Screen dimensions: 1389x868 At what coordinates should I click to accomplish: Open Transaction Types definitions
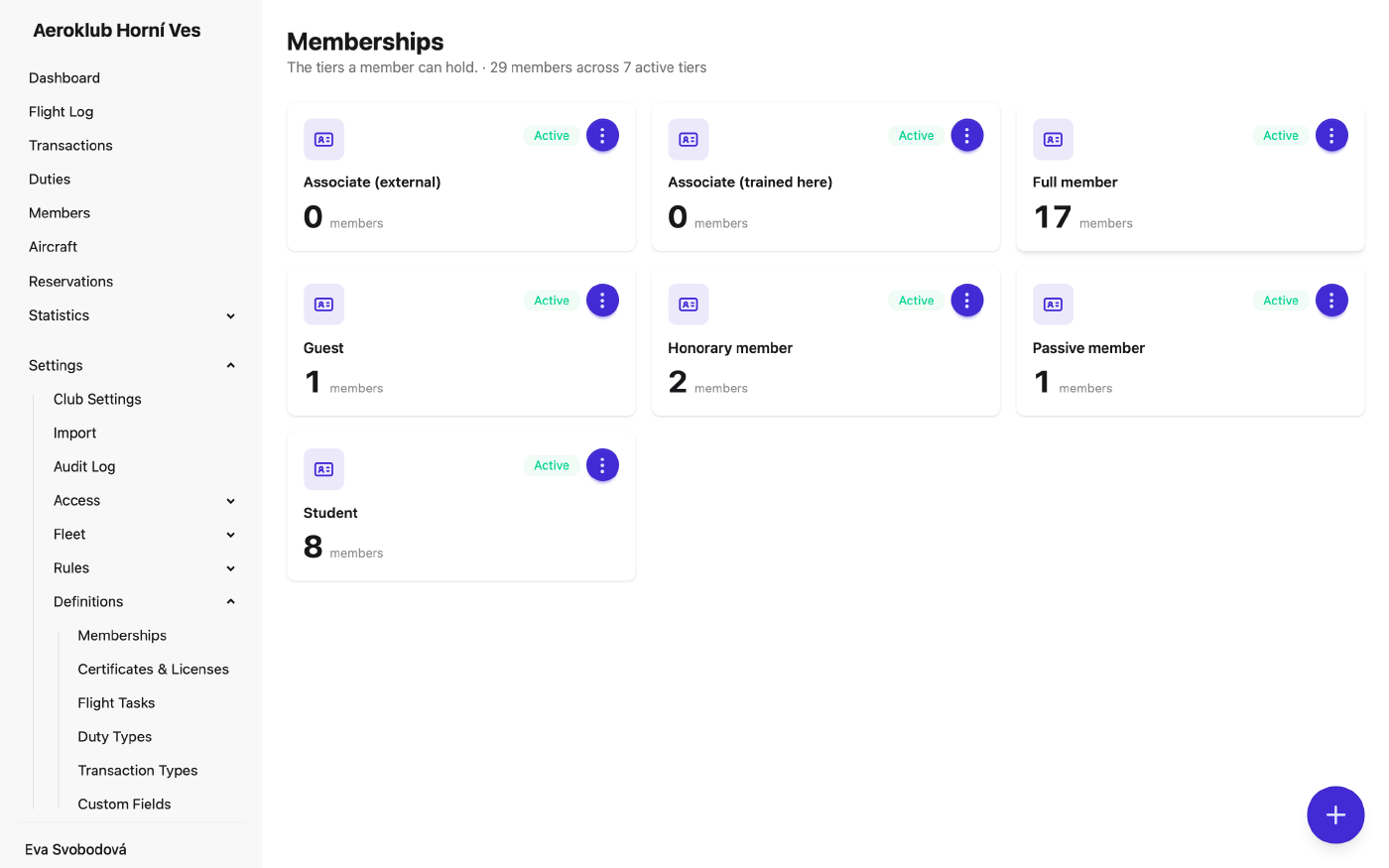(138, 770)
